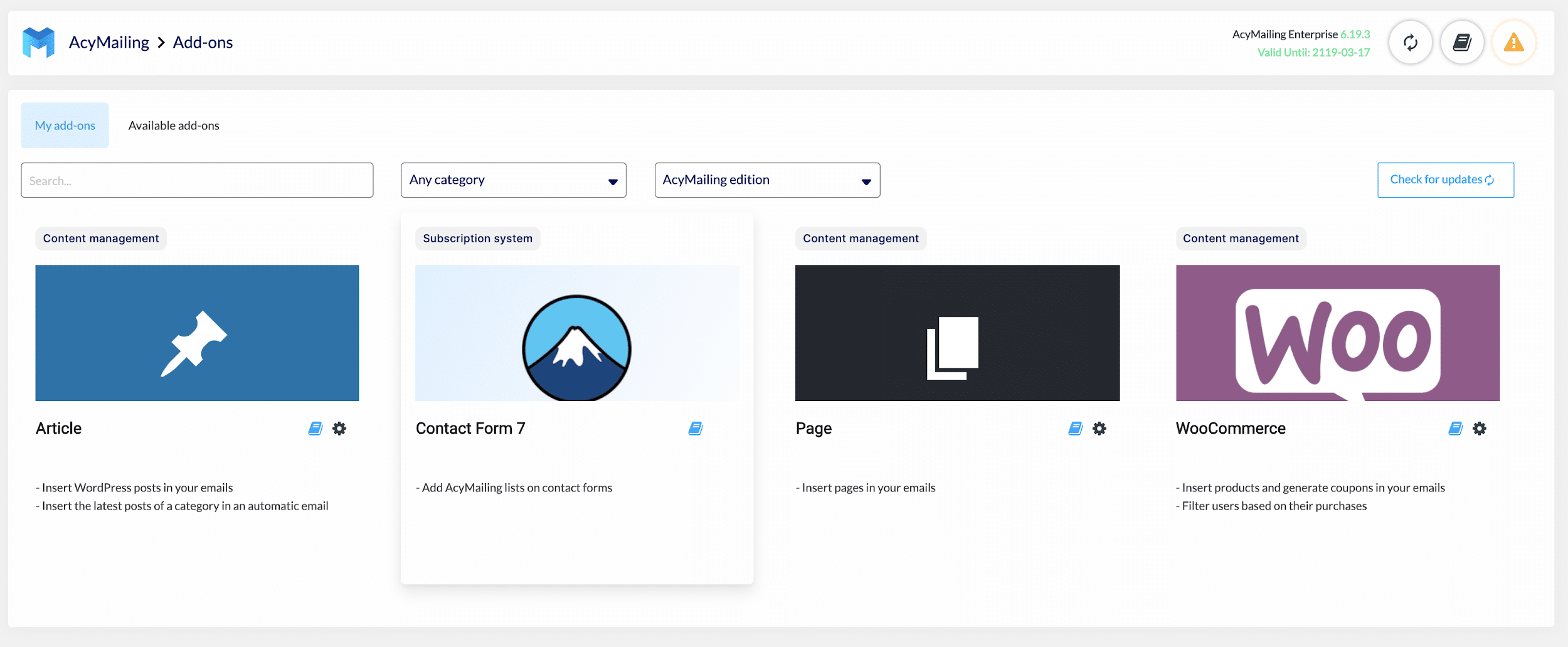Click Content management tag above Article
This screenshot has width=1568, height=647.
[x=101, y=238]
